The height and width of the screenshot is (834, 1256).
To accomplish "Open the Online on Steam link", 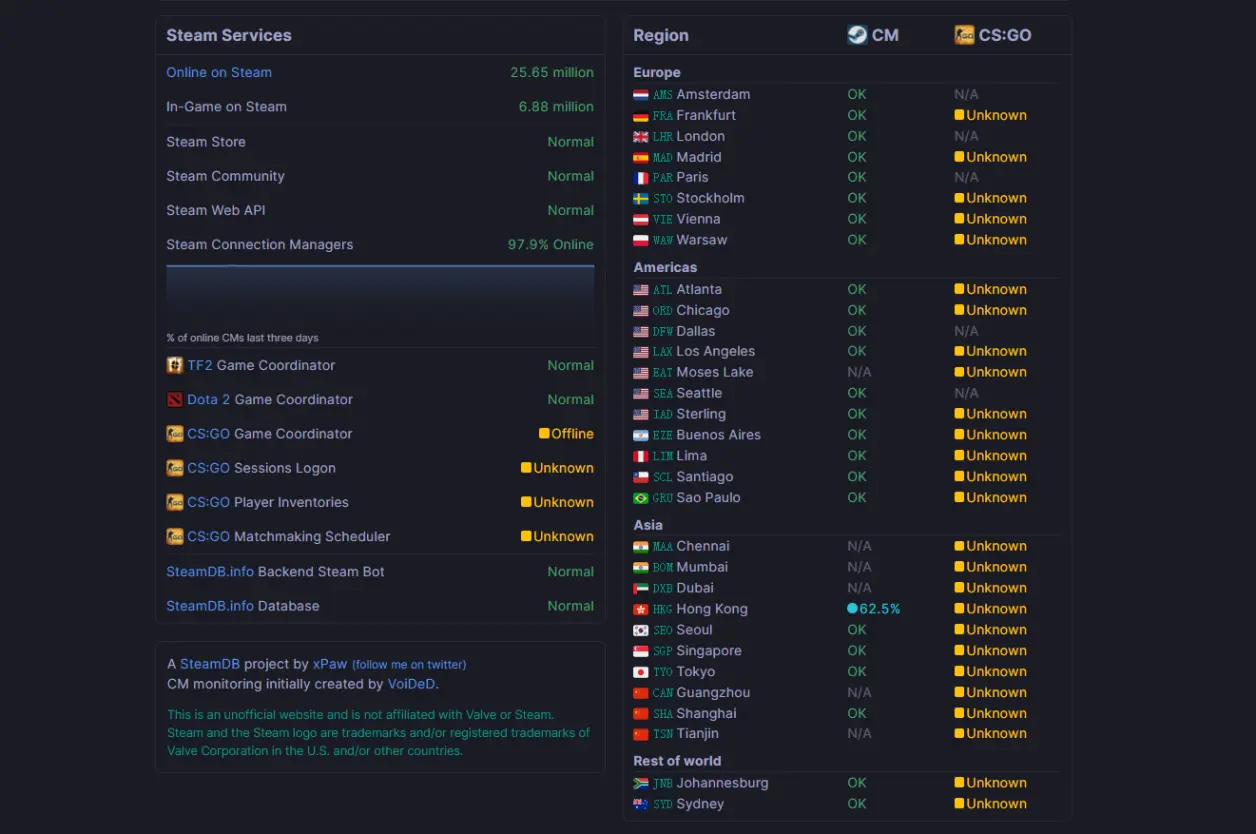I will (x=219, y=72).
